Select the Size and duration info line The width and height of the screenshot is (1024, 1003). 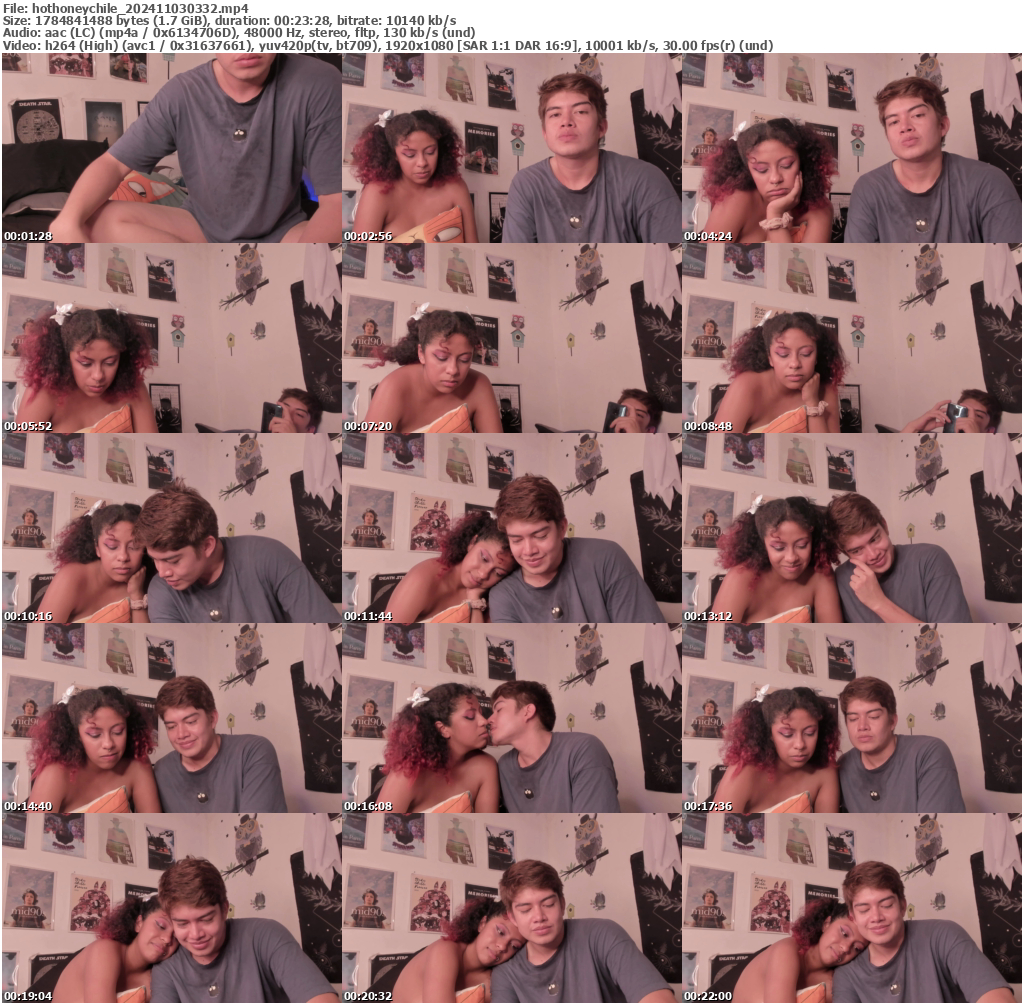point(229,20)
